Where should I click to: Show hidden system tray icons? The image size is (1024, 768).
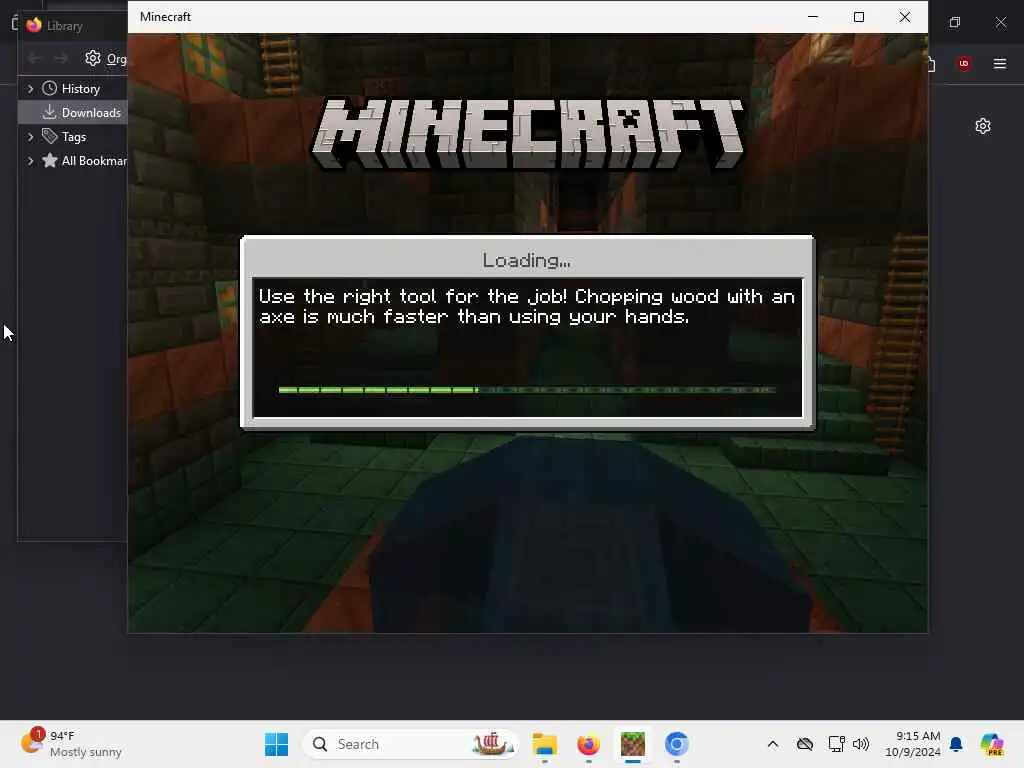click(773, 744)
